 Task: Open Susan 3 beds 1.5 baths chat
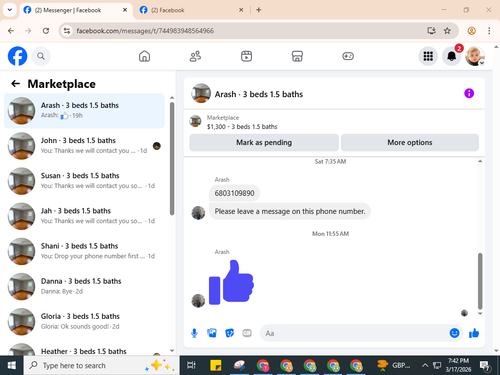84,181
